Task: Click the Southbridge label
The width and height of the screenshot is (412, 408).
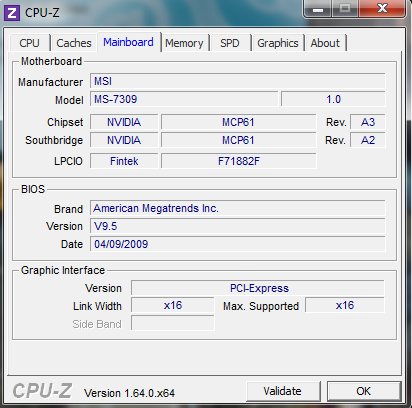Action: (x=54, y=140)
